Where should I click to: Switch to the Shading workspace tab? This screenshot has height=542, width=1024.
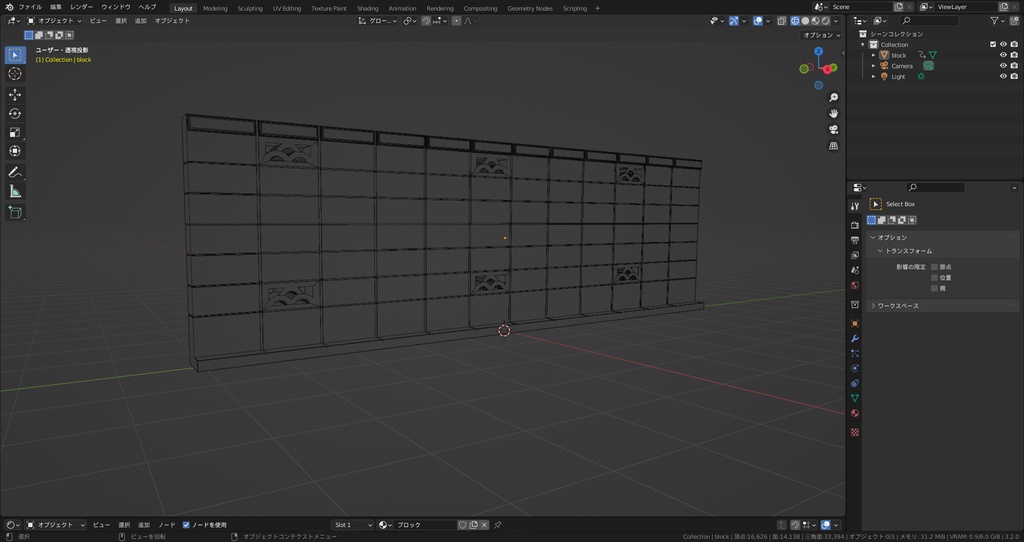(x=367, y=8)
